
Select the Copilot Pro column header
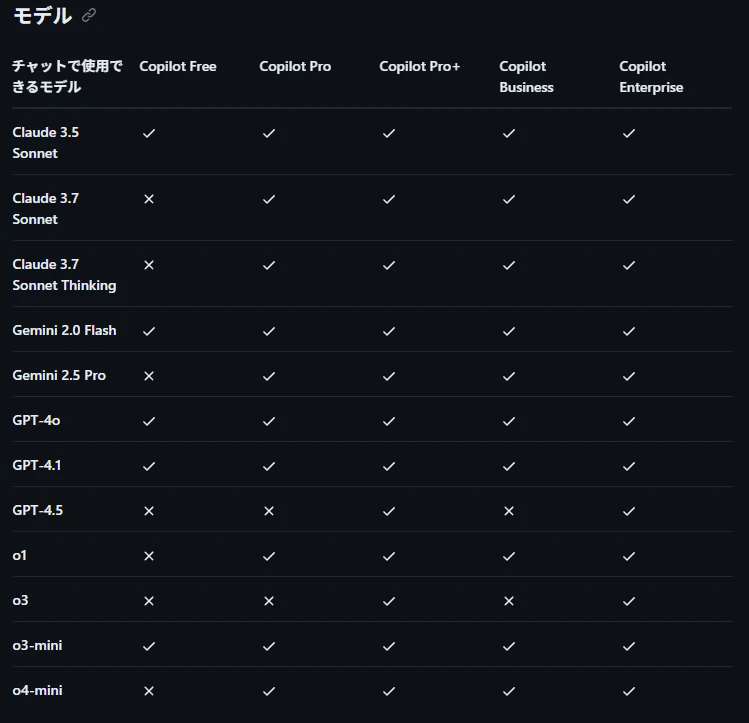point(295,66)
